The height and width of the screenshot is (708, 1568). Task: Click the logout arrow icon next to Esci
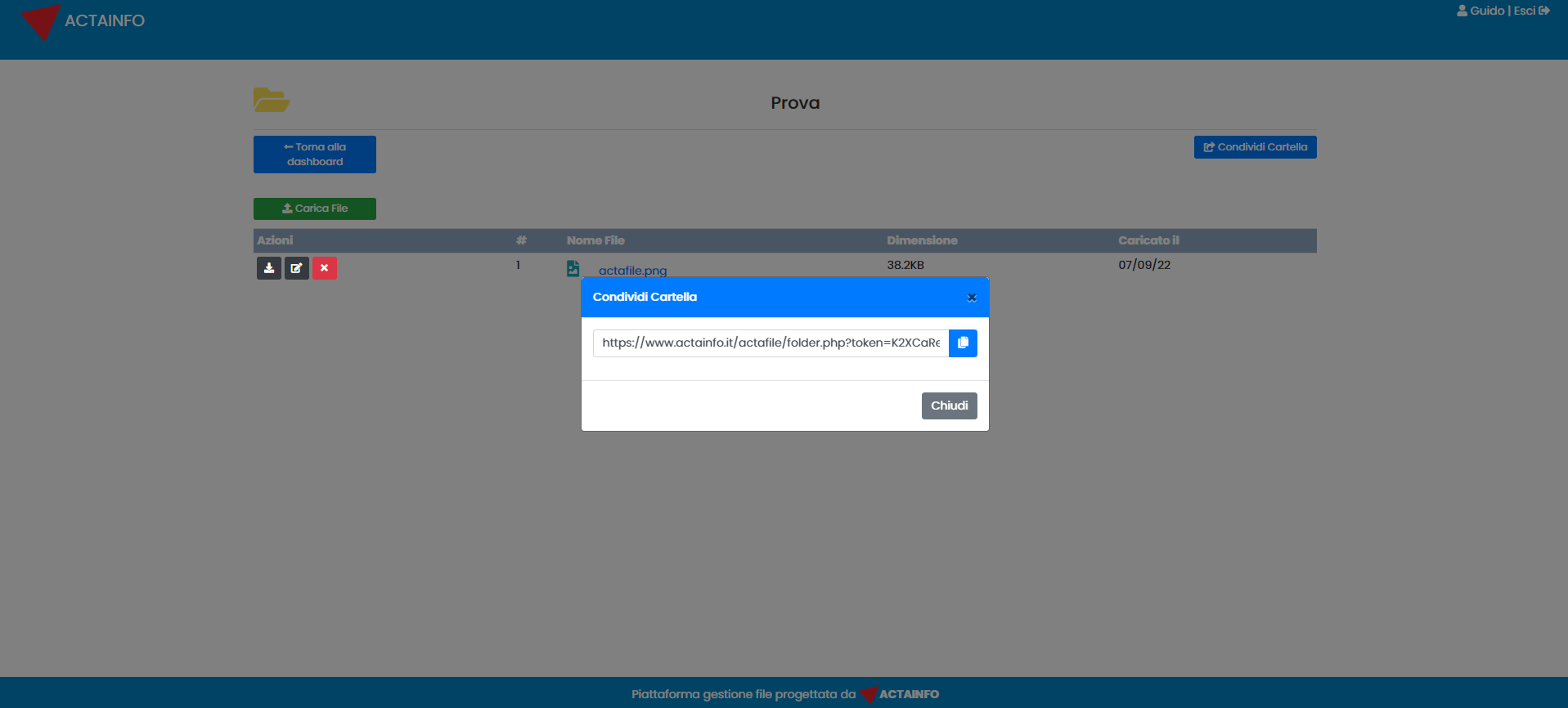click(1544, 11)
